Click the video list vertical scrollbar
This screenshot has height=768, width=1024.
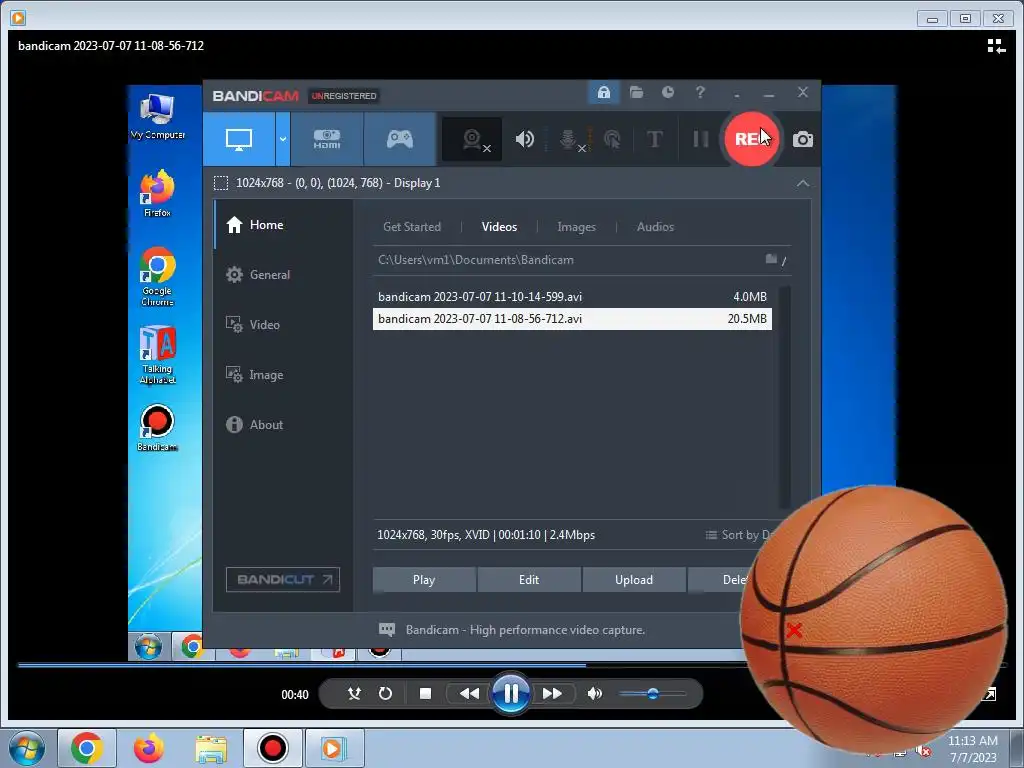tap(785, 397)
